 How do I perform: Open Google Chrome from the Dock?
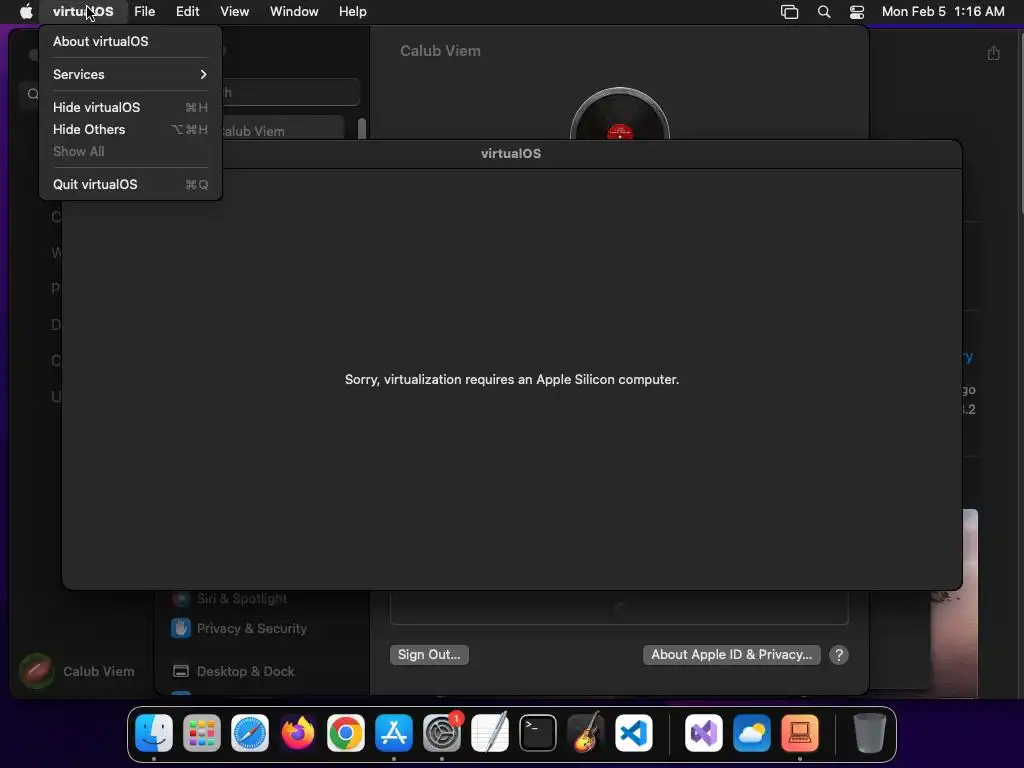pyautogui.click(x=345, y=733)
